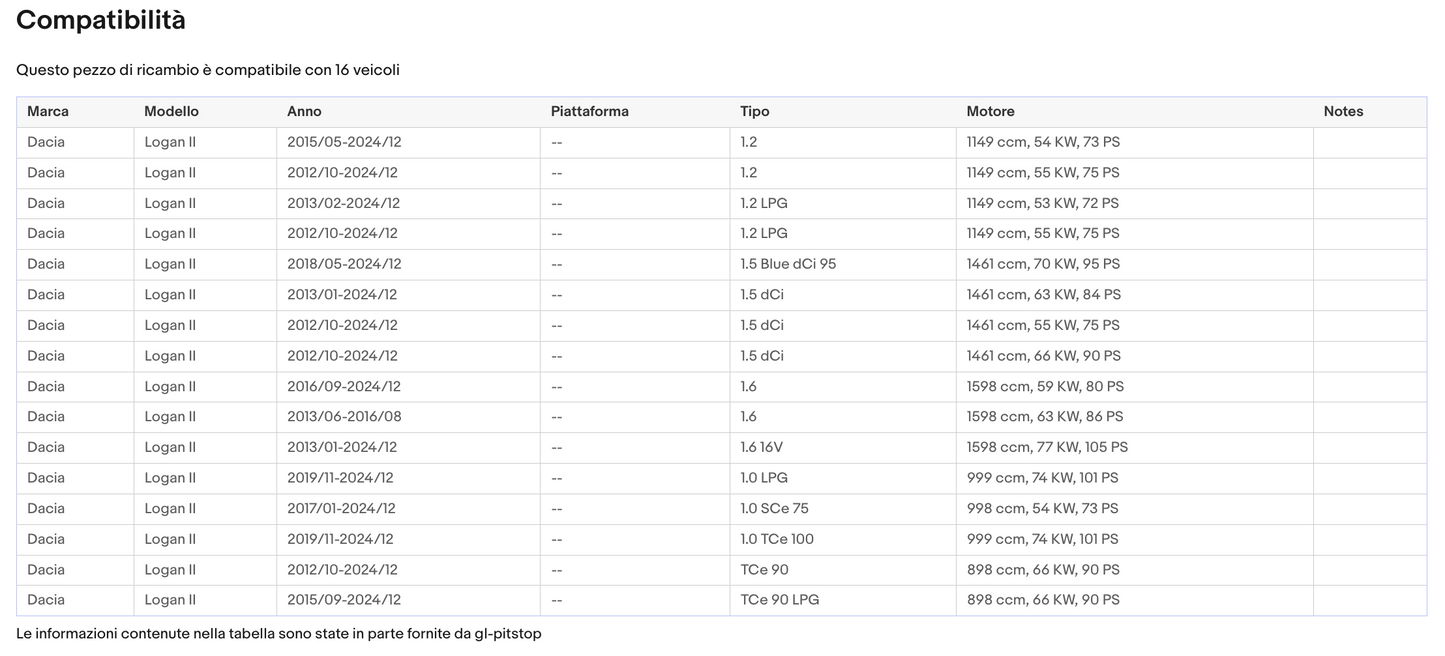Select the 1461 ccm, 70 KW, 95 PS cell
The height and width of the screenshot is (656, 1445).
click(x=1043, y=264)
